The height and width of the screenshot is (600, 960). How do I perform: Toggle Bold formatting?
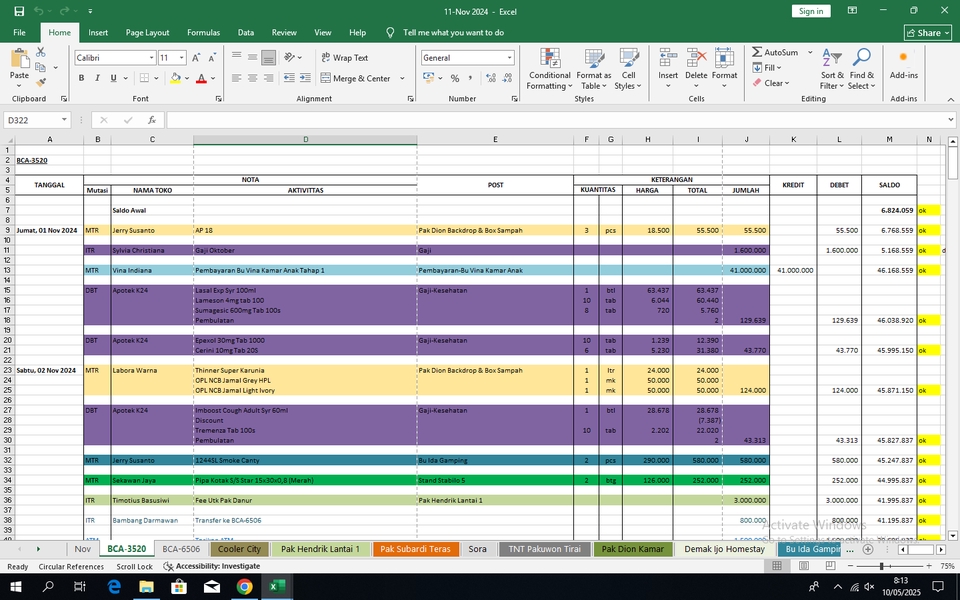[x=81, y=78]
